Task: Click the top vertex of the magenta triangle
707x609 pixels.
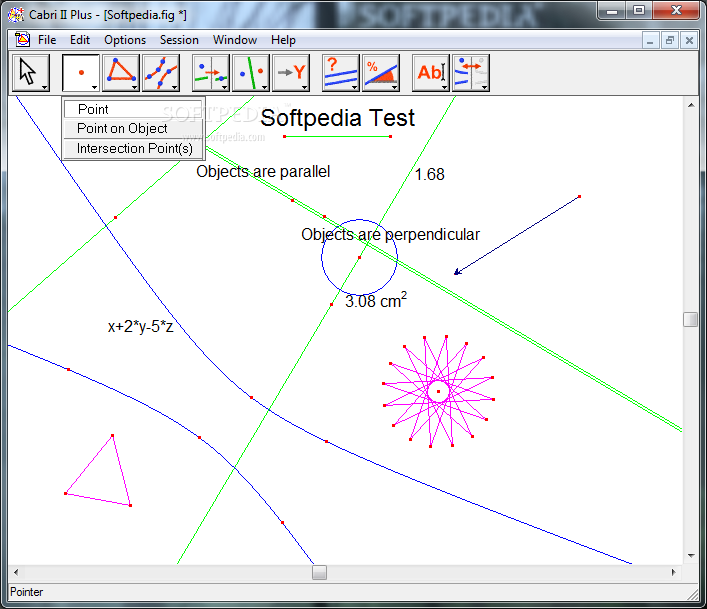Action: 112,435
